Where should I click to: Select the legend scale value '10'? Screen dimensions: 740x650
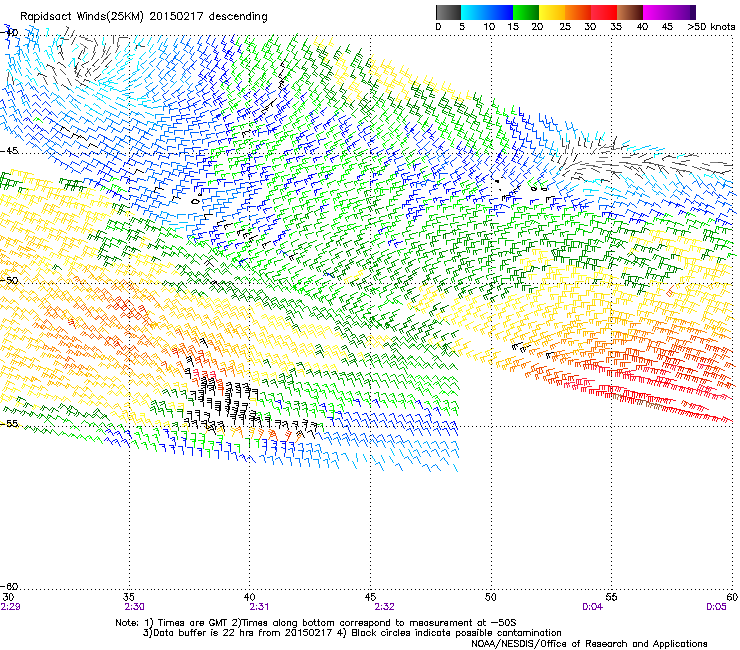pos(489,26)
